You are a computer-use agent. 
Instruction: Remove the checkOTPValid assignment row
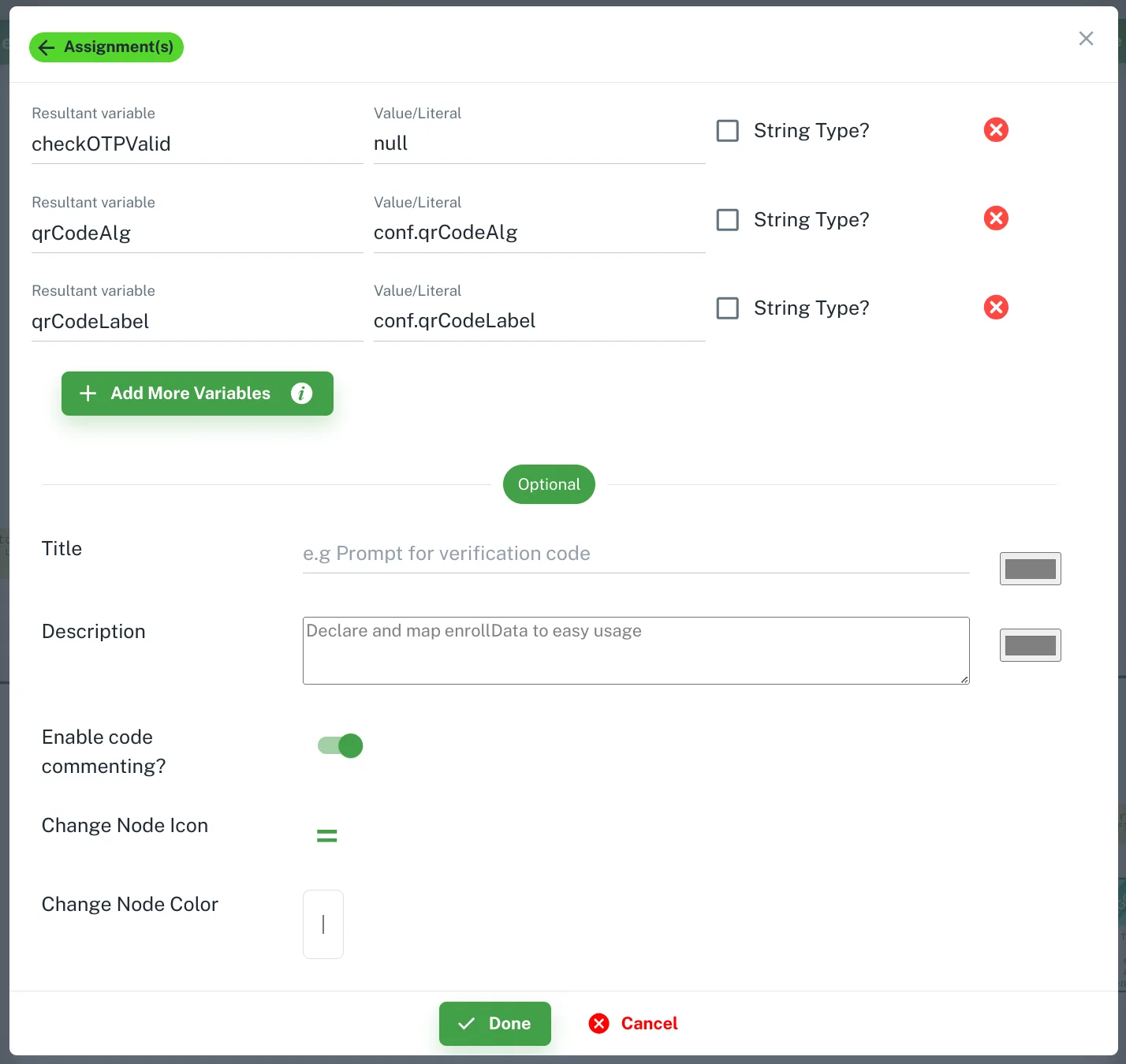tap(996, 129)
